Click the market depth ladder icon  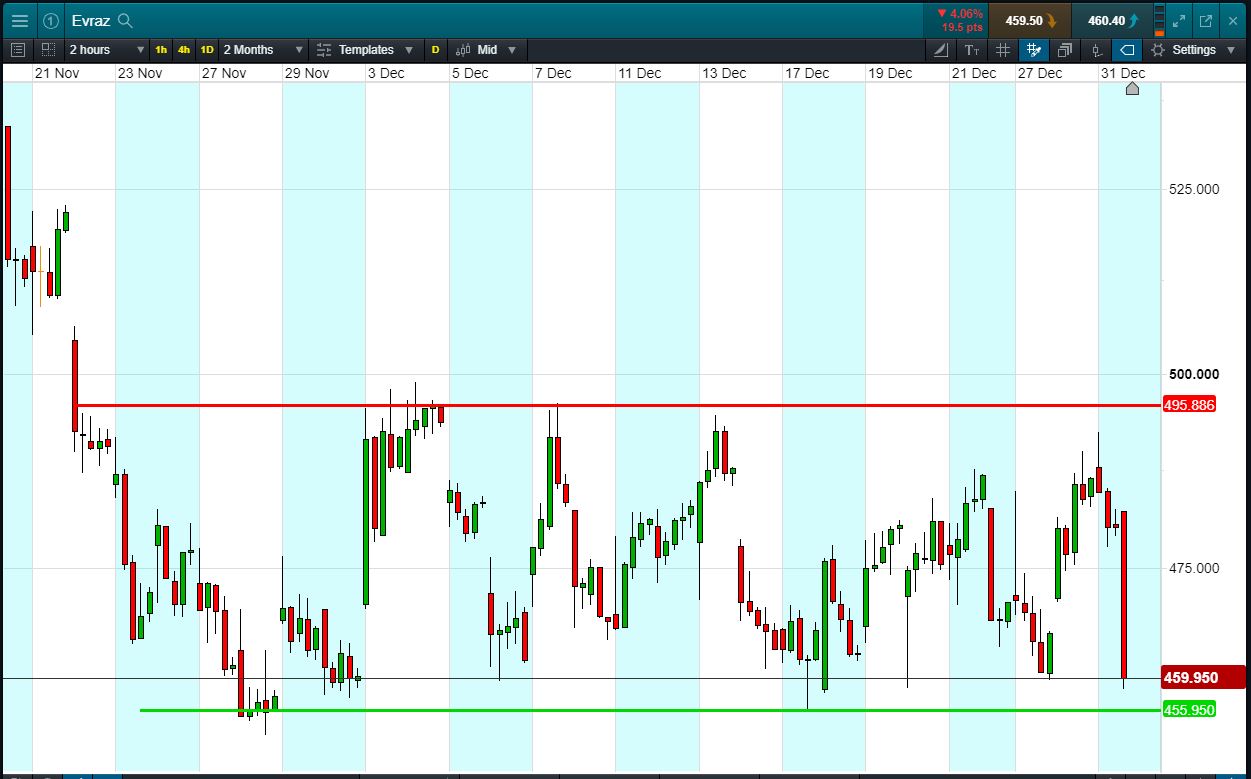click(1160, 20)
